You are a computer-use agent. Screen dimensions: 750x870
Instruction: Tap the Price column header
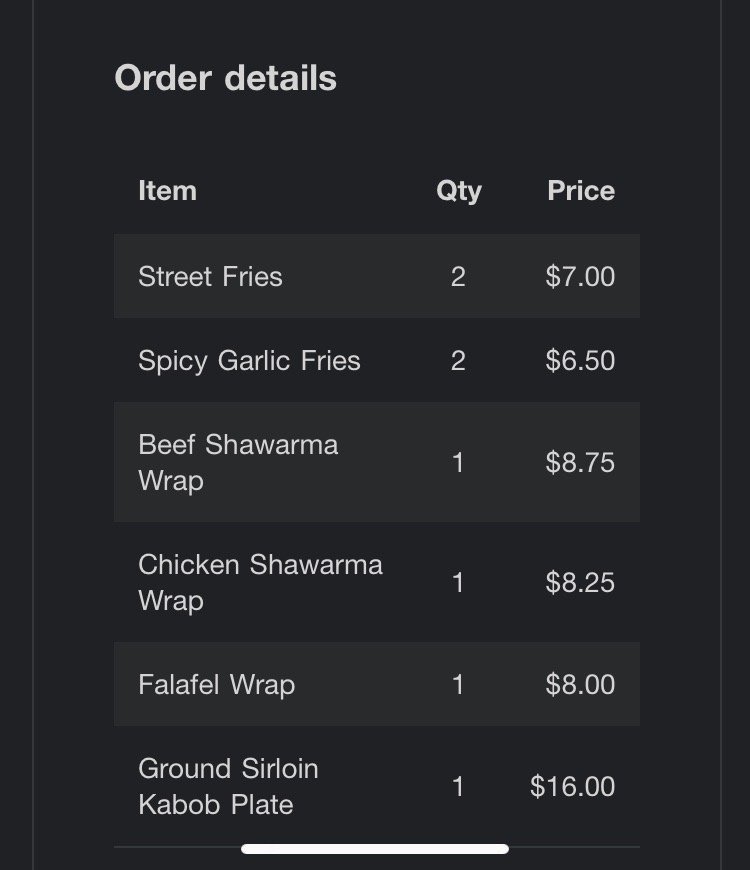point(580,191)
